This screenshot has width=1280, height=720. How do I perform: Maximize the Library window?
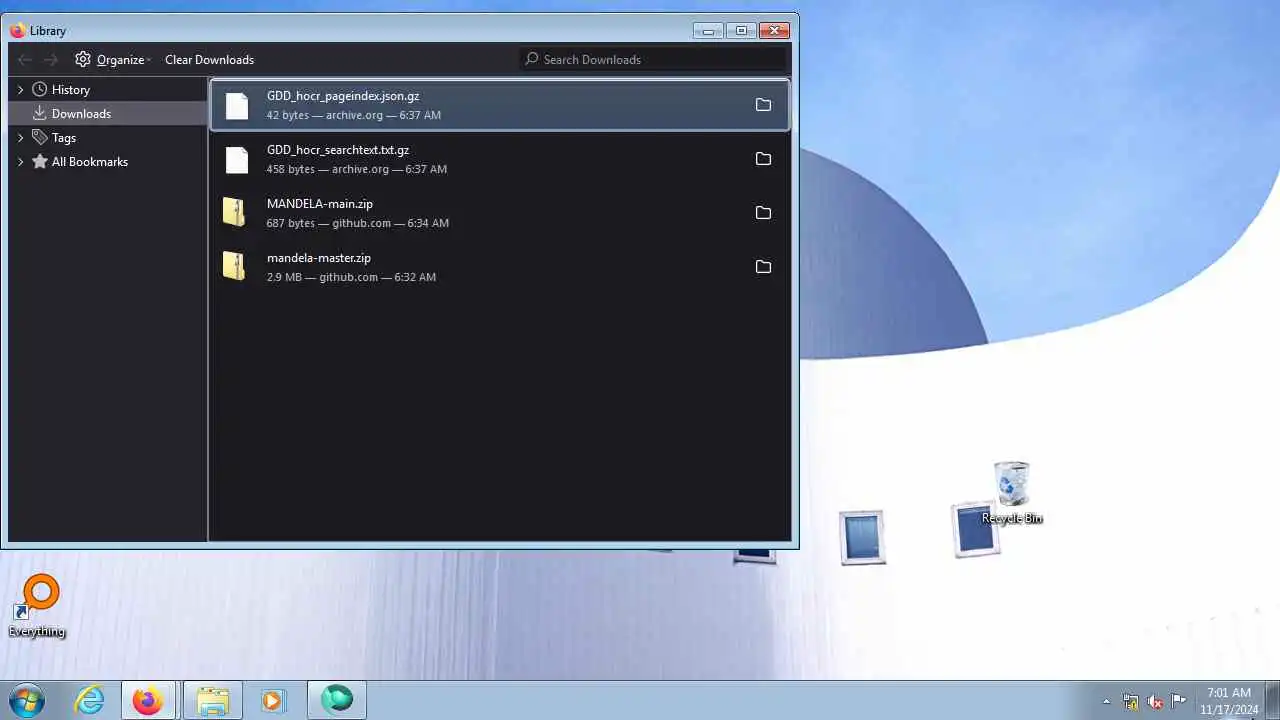(741, 30)
